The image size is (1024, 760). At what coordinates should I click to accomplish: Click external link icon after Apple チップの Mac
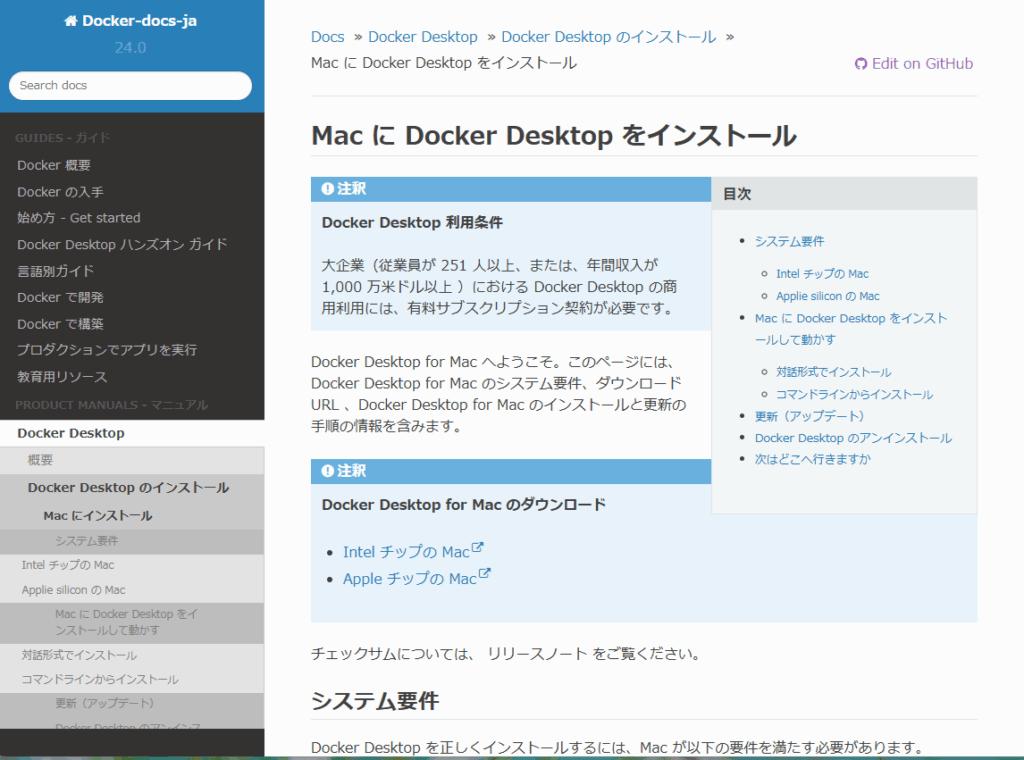coord(485,574)
